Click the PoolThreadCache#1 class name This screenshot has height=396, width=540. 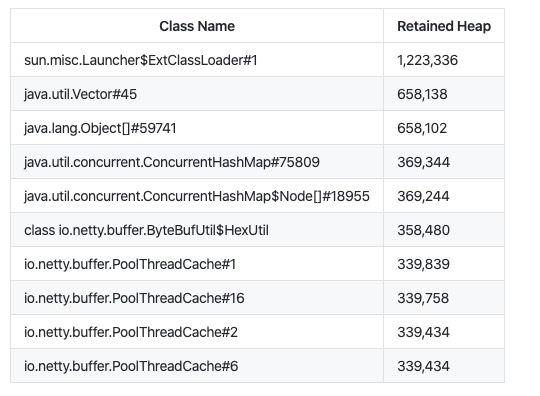coord(130,264)
